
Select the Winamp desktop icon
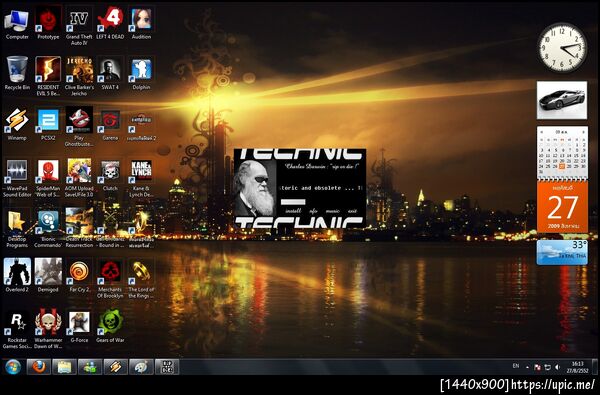17,124
